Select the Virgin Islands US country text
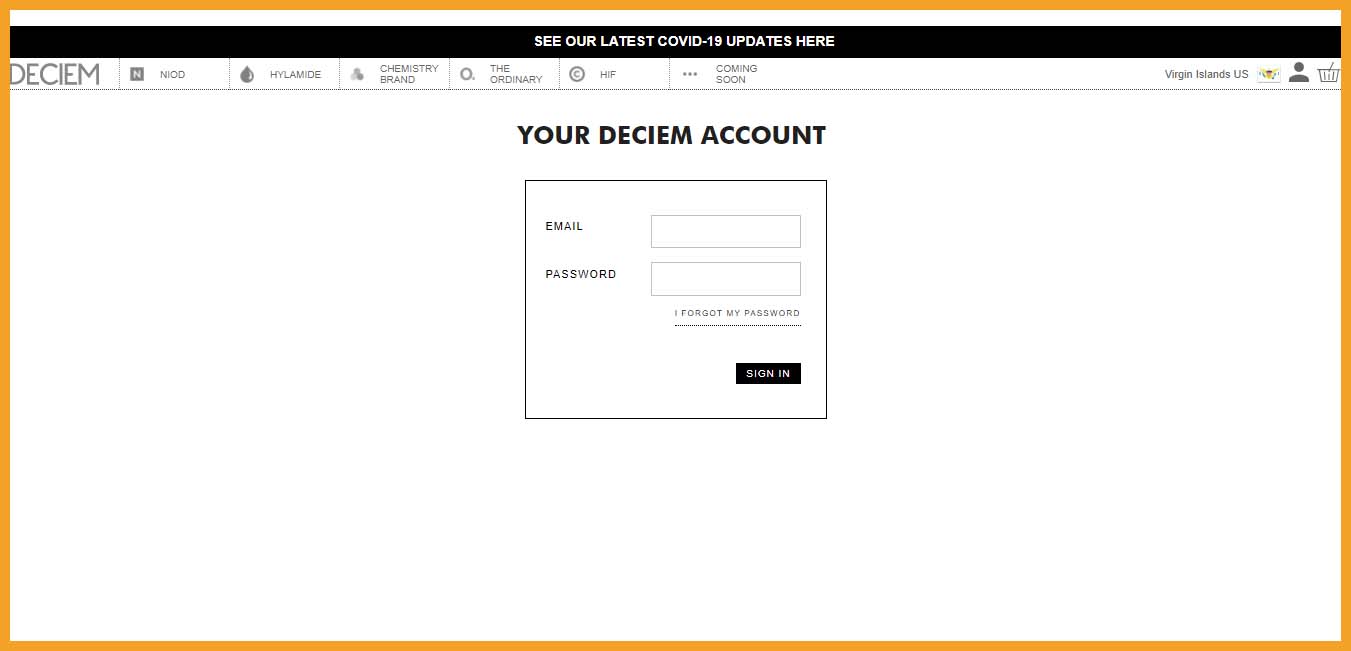1351x651 pixels. tap(1206, 75)
